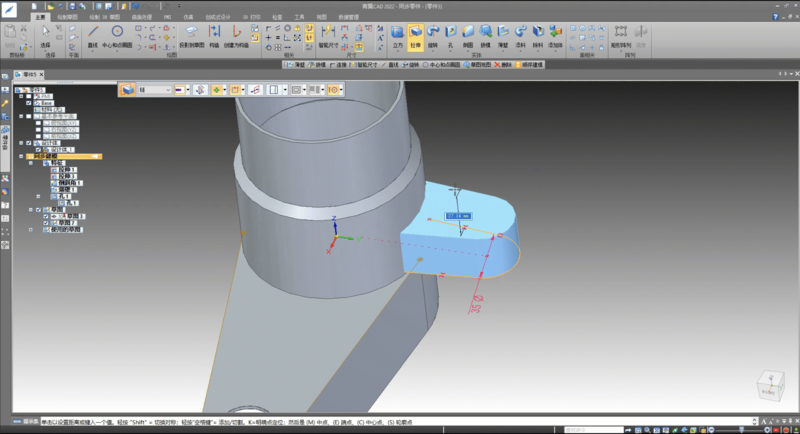800x434 pixels.
Task: Toggle the Base checkbox in the tree
Action: (29, 103)
